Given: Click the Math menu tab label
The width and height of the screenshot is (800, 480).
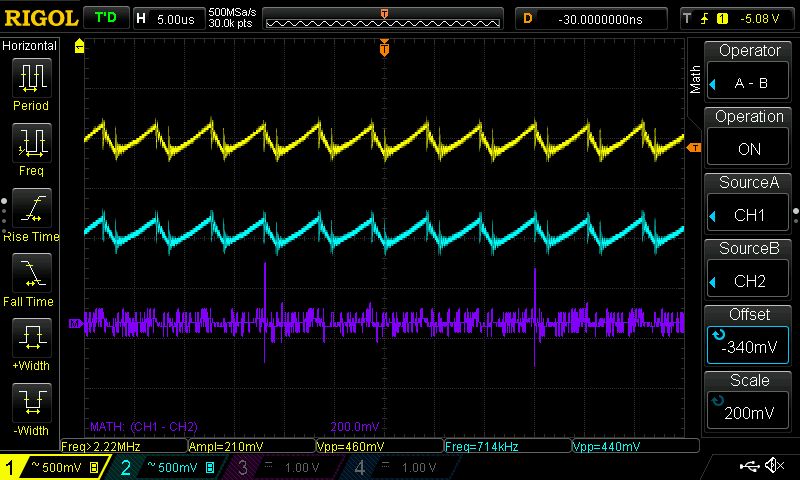Looking at the screenshot, I should coord(695,79).
